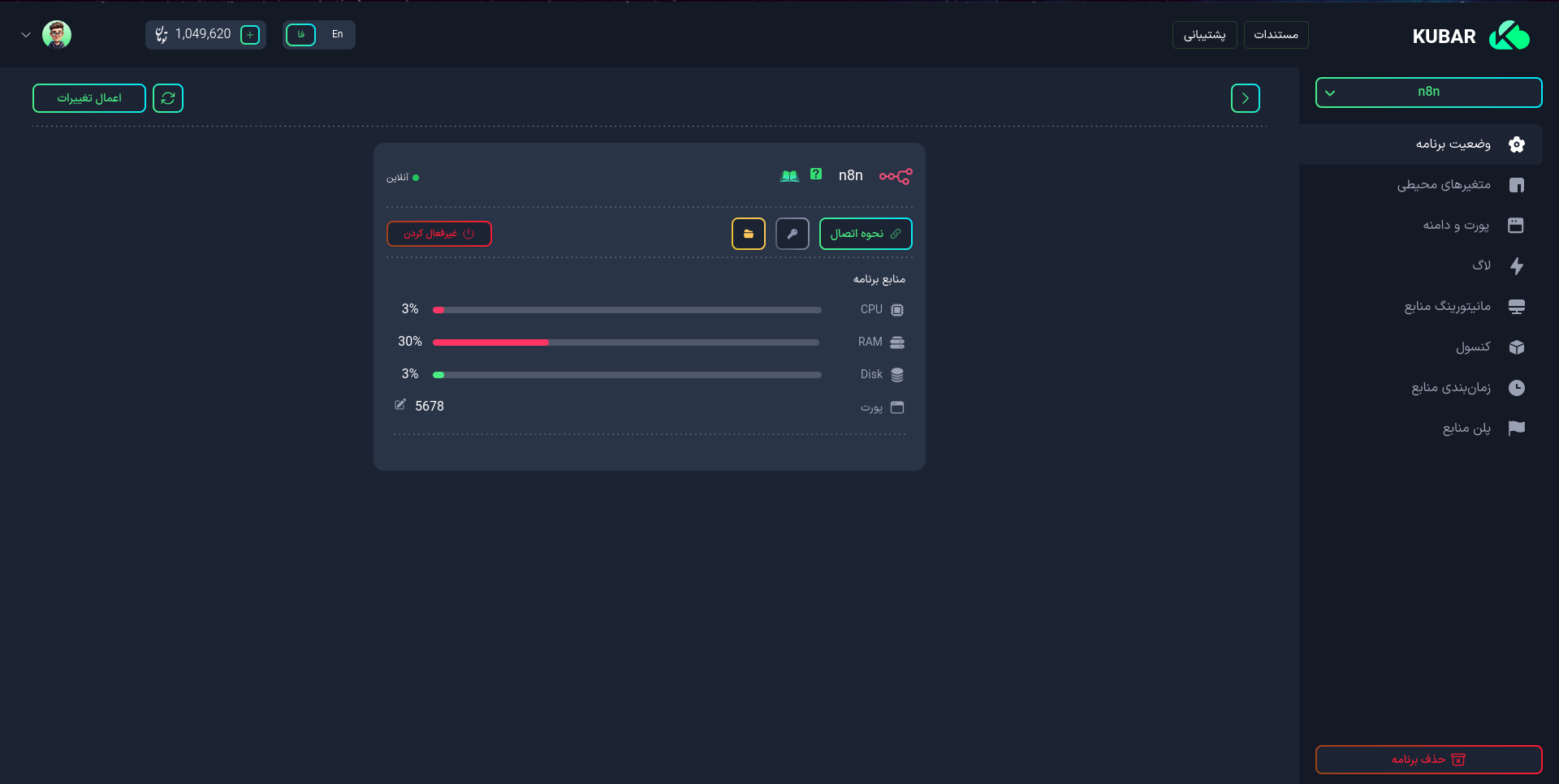Click غیرفعال کردن disable button
Viewport: 1559px width, 784px height.
coord(439,234)
